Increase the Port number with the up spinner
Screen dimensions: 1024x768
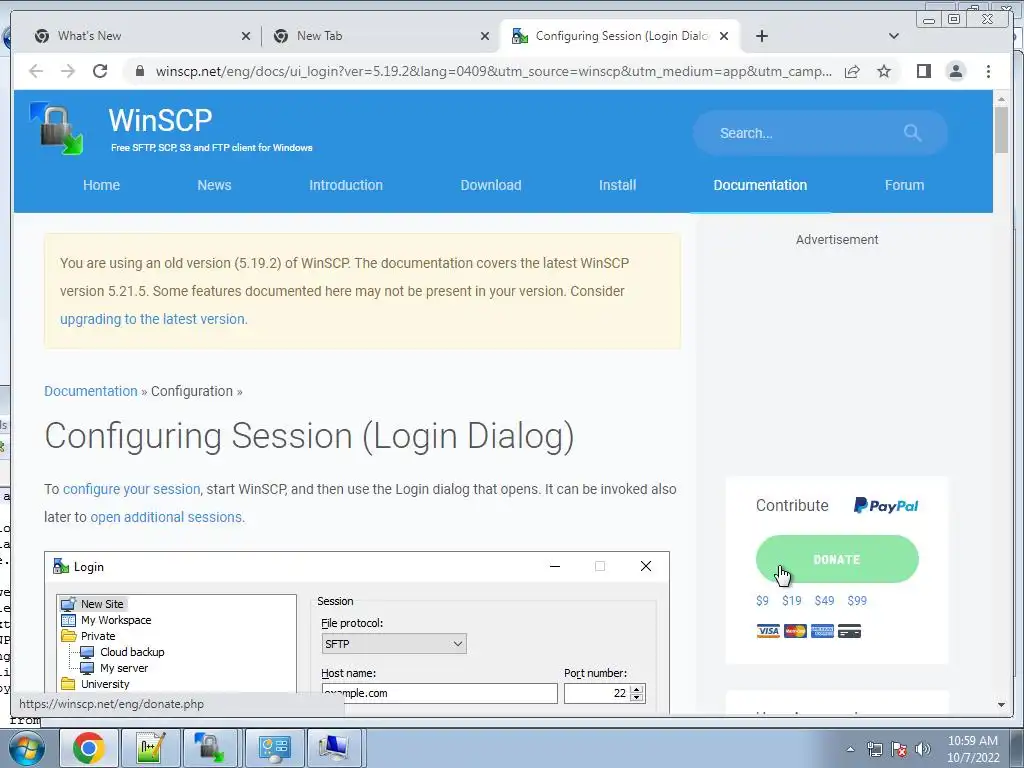[x=637, y=688]
